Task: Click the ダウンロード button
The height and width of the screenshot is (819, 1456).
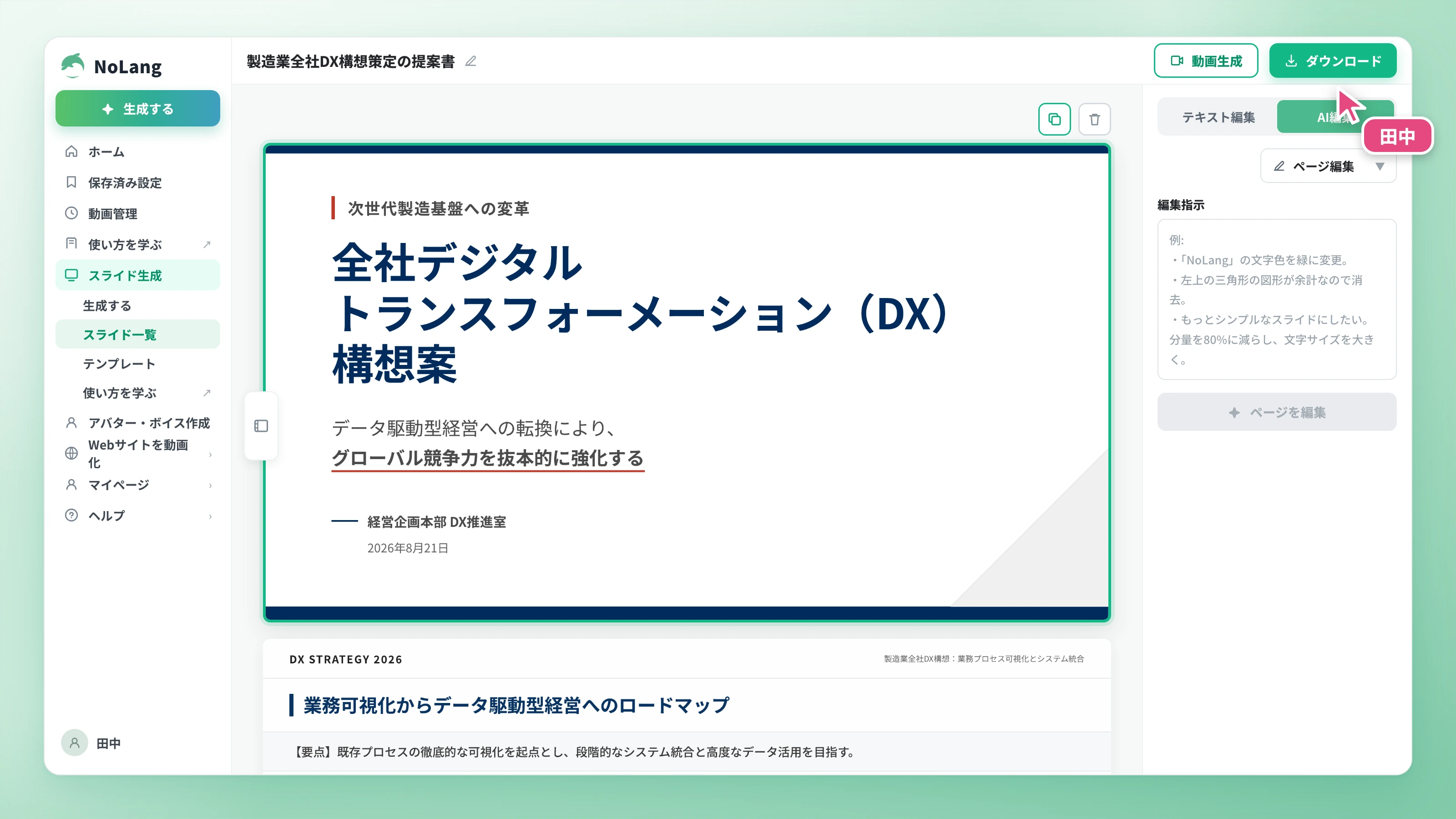Action: click(x=1333, y=61)
